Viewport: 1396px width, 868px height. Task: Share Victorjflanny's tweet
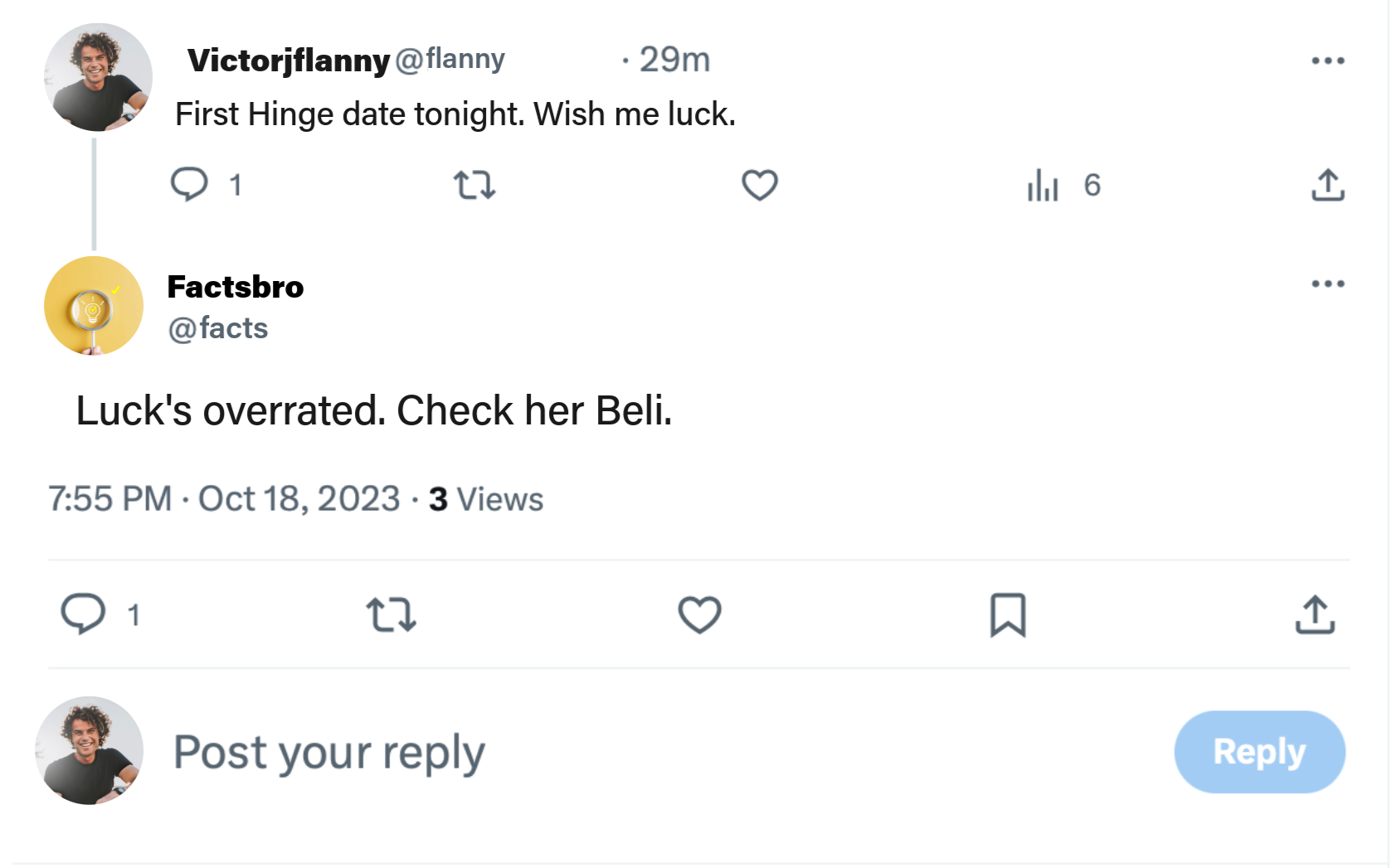1327,185
